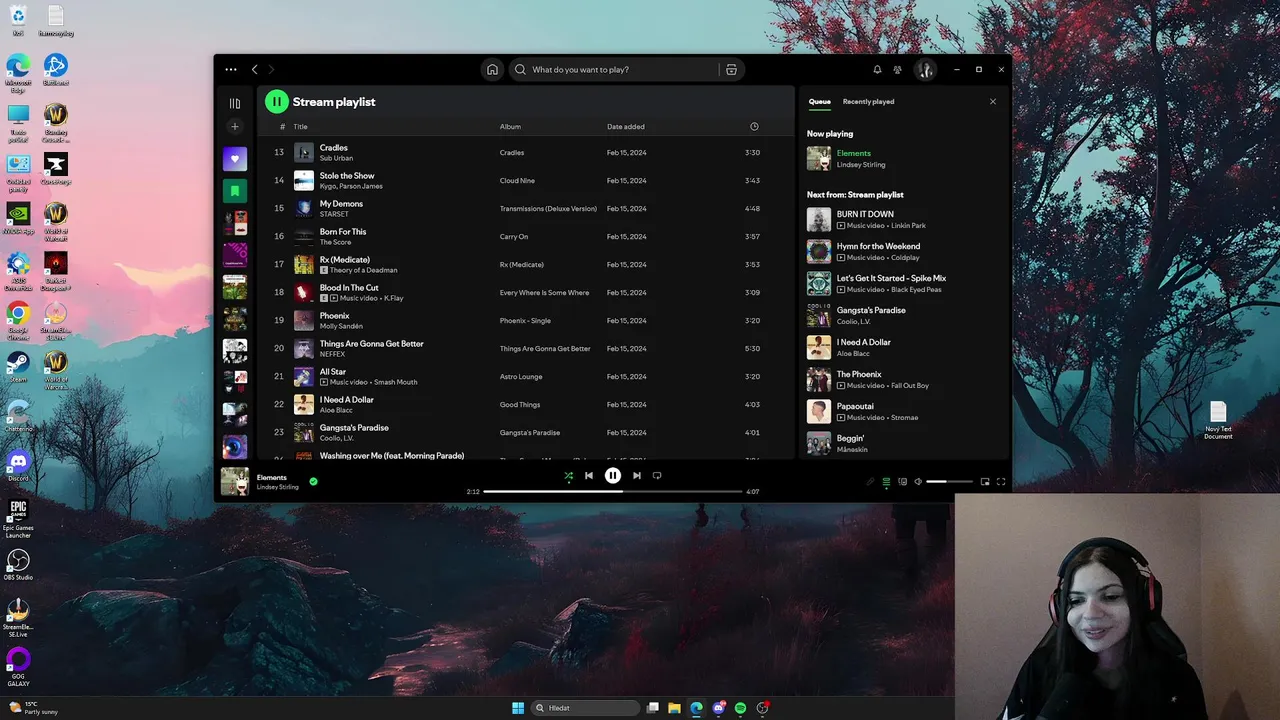Toggle liked check next to Elements
The width and height of the screenshot is (1280, 720).
[x=313, y=481]
